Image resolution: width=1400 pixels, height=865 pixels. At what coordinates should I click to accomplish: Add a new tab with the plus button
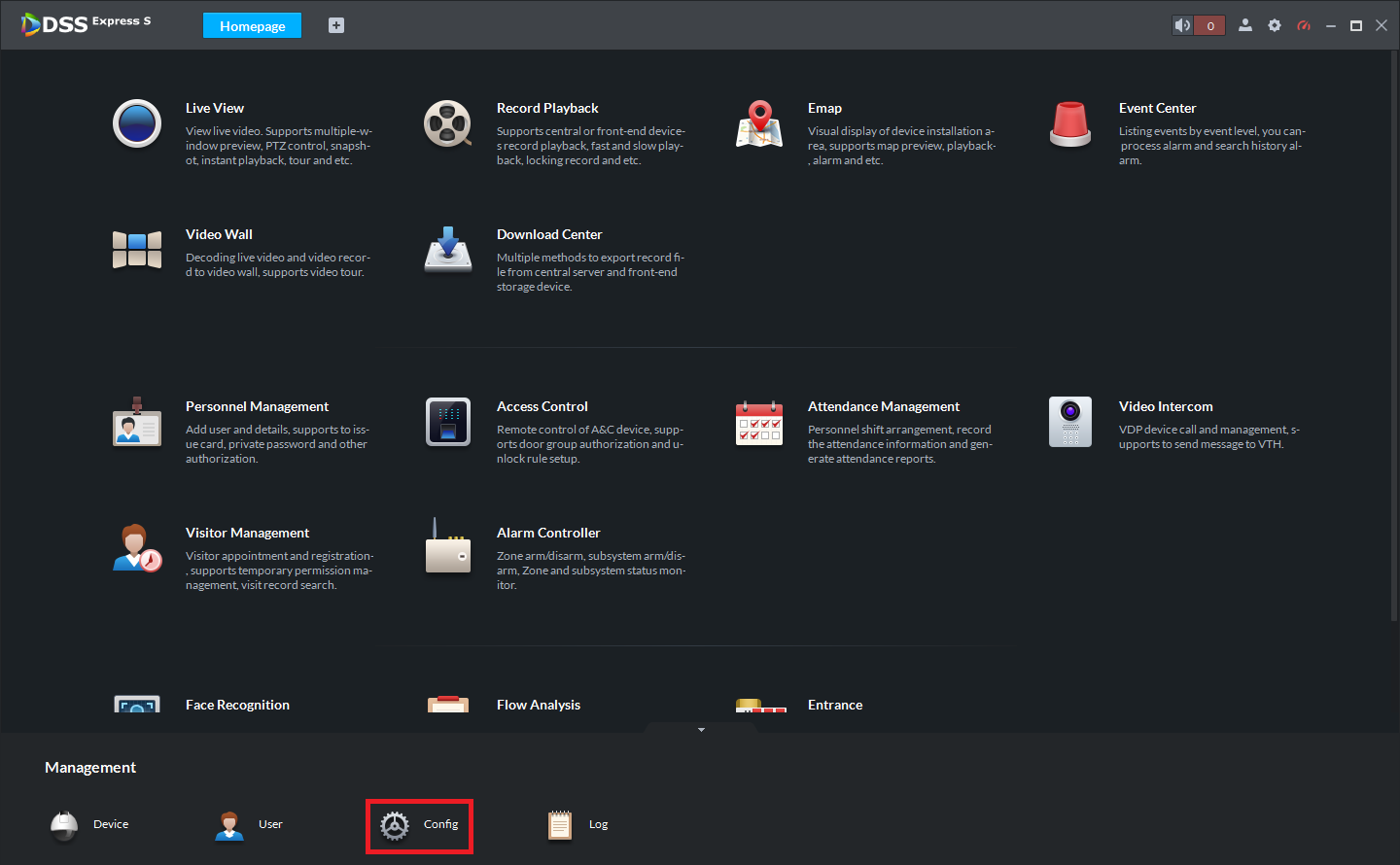tap(336, 25)
